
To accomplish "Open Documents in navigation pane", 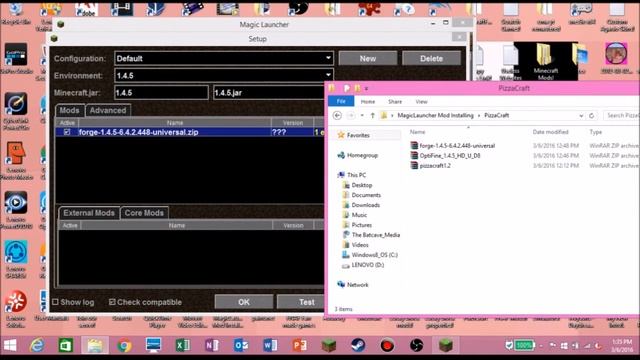I will [366, 195].
